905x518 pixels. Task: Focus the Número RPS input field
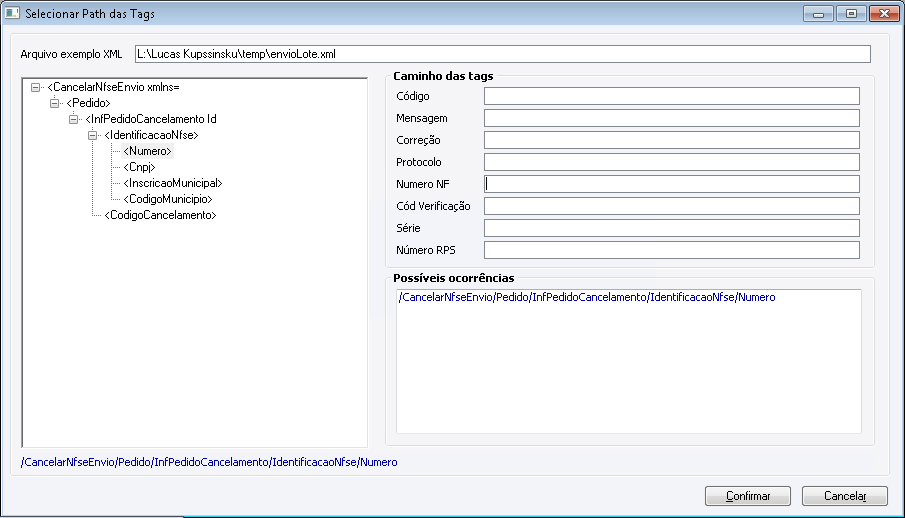click(x=672, y=249)
